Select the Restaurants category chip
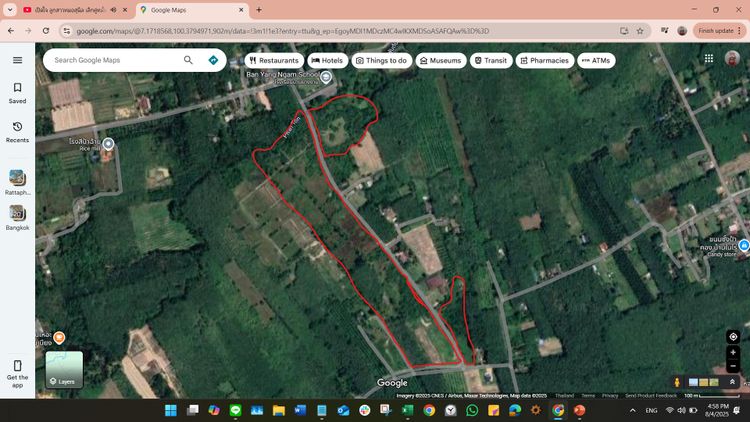Image resolution: width=750 pixels, height=422 pixels. [x=273, y=60]
